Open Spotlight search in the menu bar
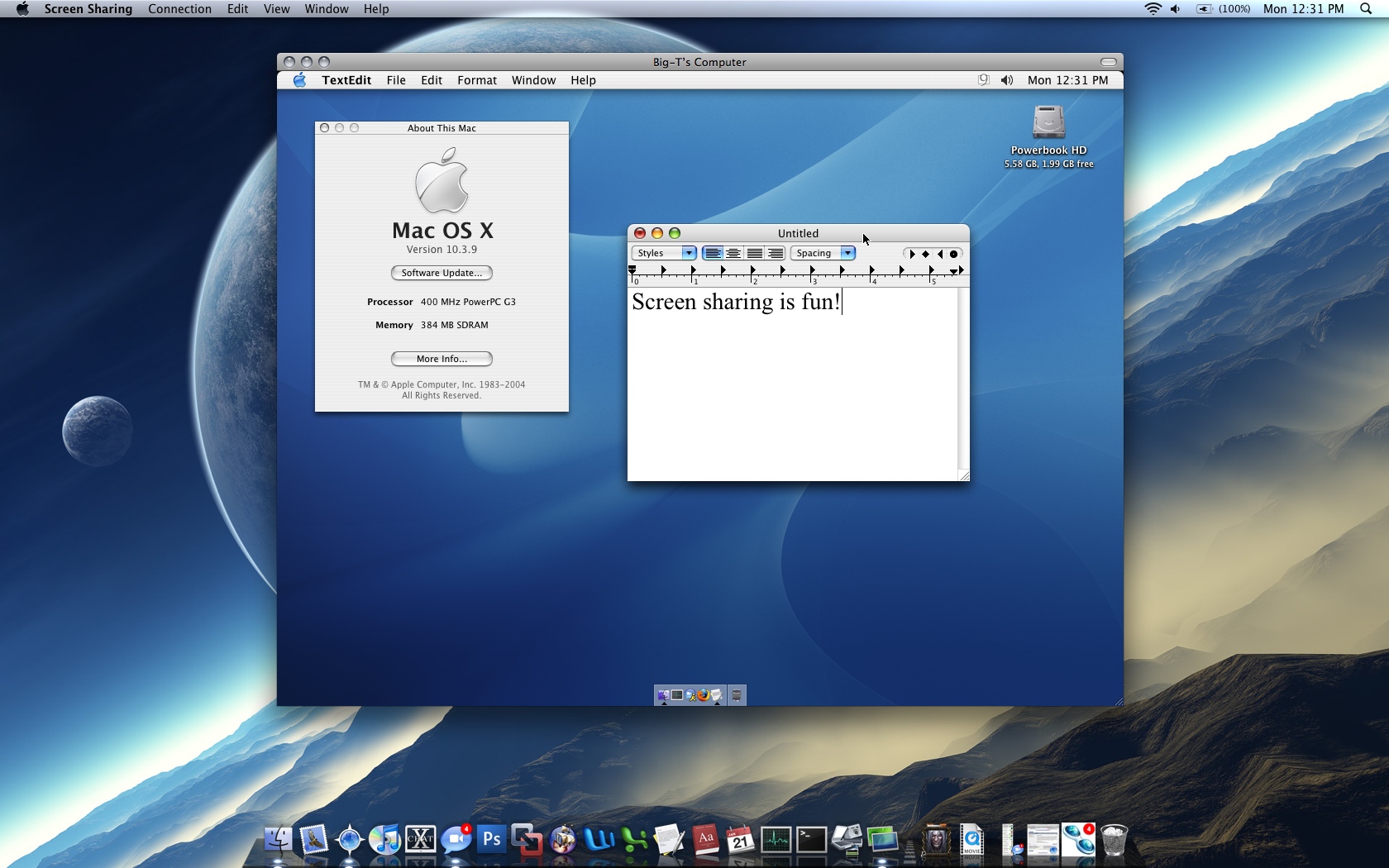Screen dimensions: 1389x868 tap(1366, 9)
